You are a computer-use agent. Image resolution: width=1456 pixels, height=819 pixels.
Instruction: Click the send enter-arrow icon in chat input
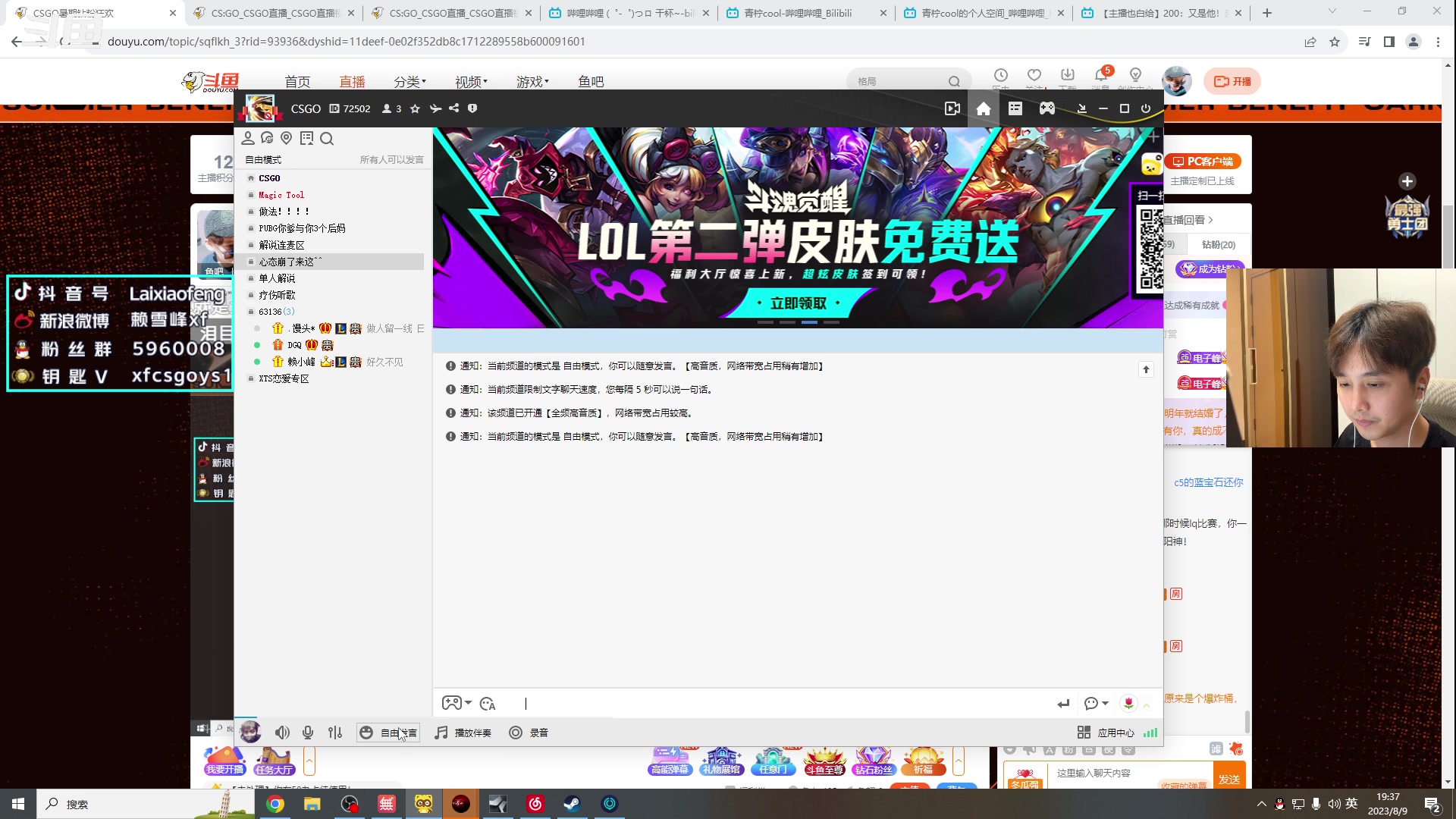1063,704
